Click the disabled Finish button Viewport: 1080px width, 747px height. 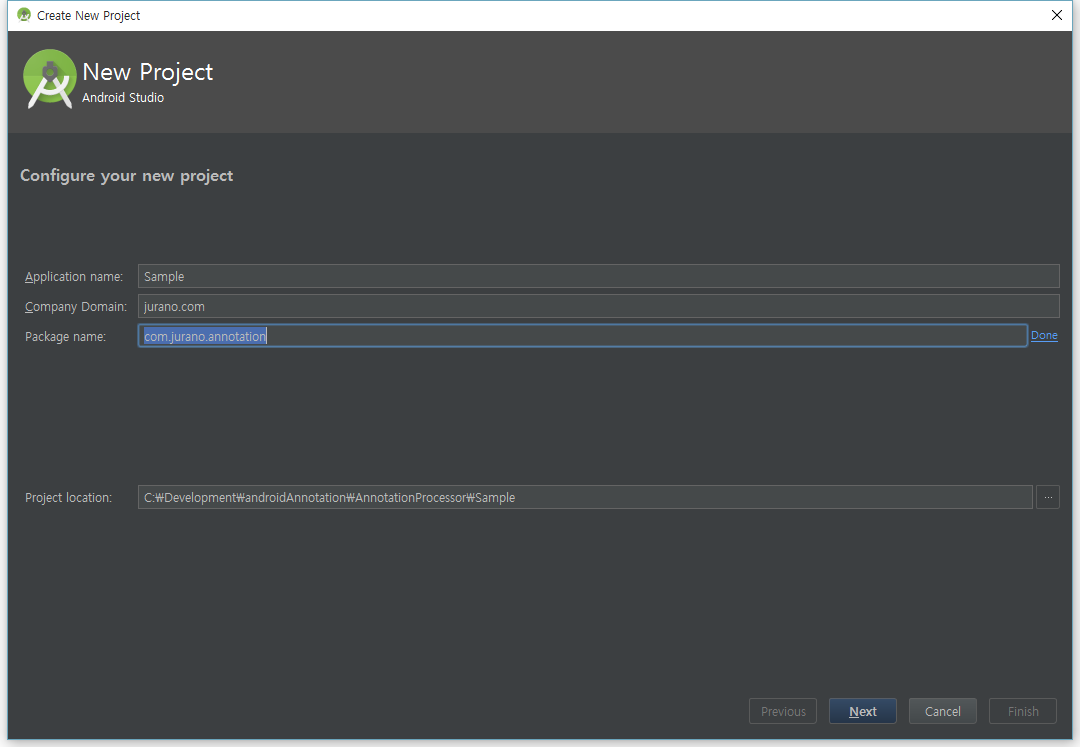click(x=1022, y=710)
